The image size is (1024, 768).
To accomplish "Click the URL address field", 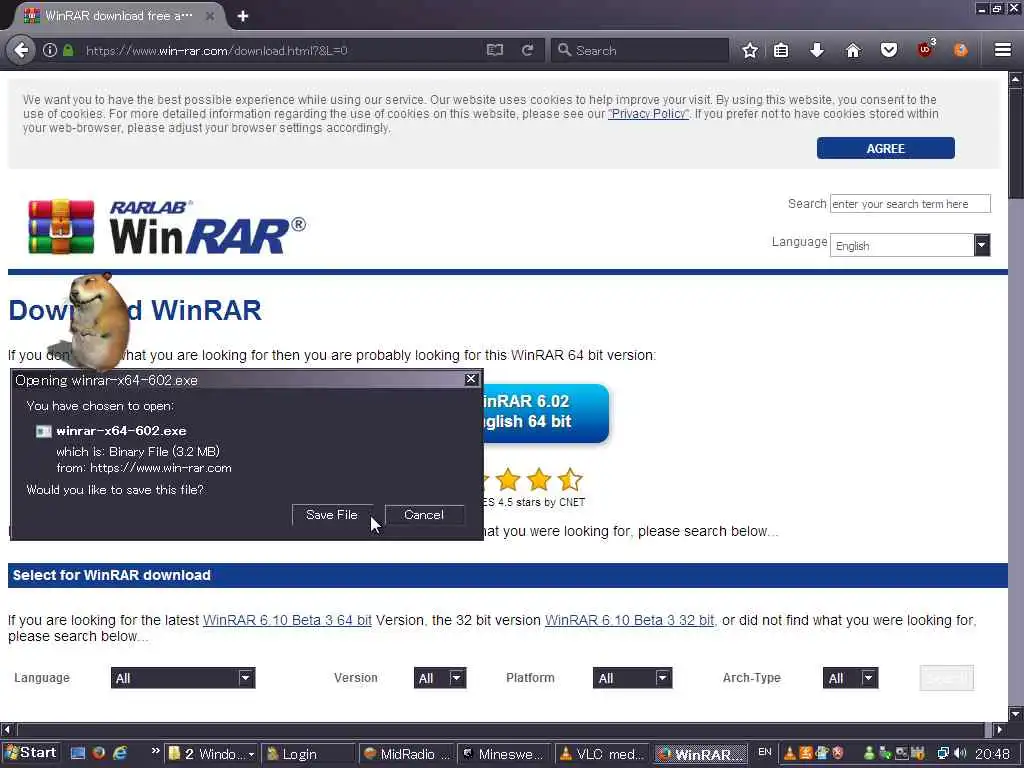I will click(x=281, y=50).
